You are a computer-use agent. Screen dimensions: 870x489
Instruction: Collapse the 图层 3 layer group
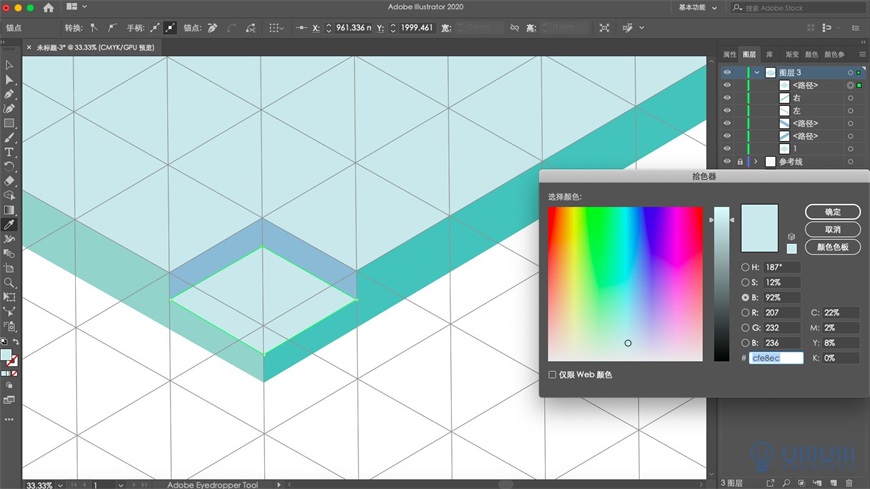pyautogui.click(x=756, y=73)
